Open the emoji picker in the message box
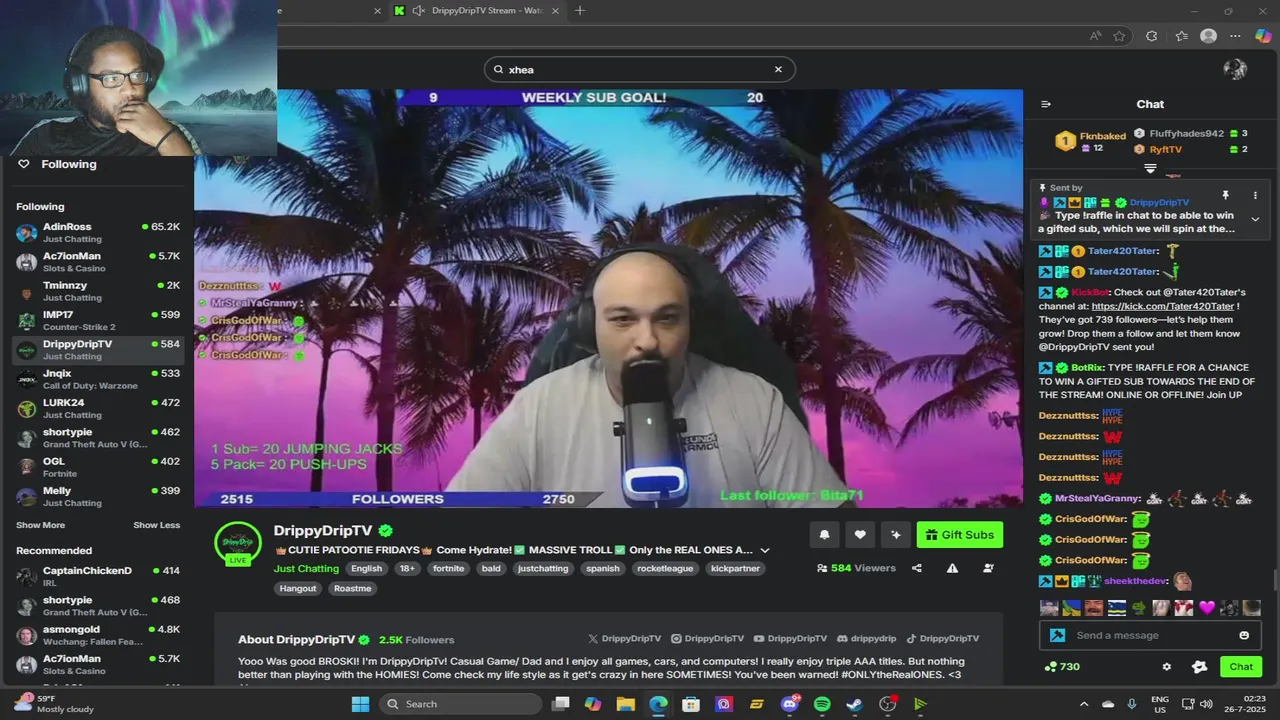The width and height of the screenshot is (1280, 720). (1244, 635)
